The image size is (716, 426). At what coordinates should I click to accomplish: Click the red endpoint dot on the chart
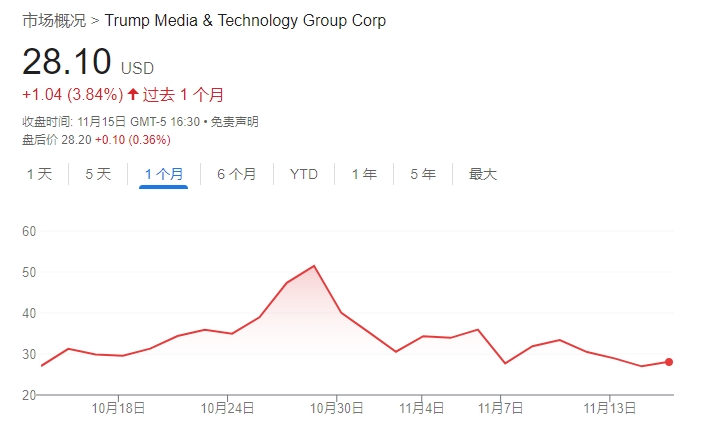[x=668, y=362]
